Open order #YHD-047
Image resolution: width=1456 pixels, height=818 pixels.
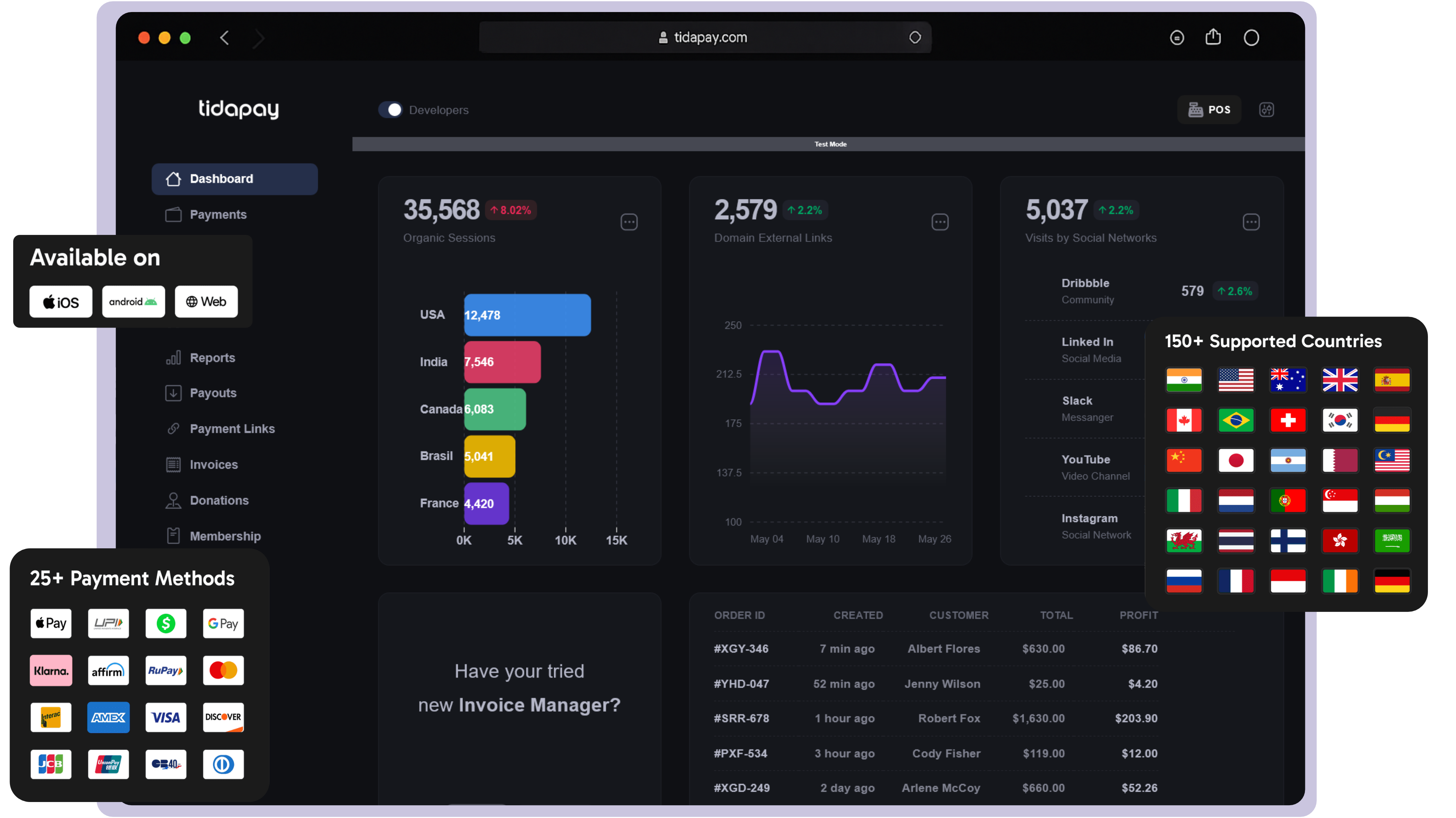[741, 684]
